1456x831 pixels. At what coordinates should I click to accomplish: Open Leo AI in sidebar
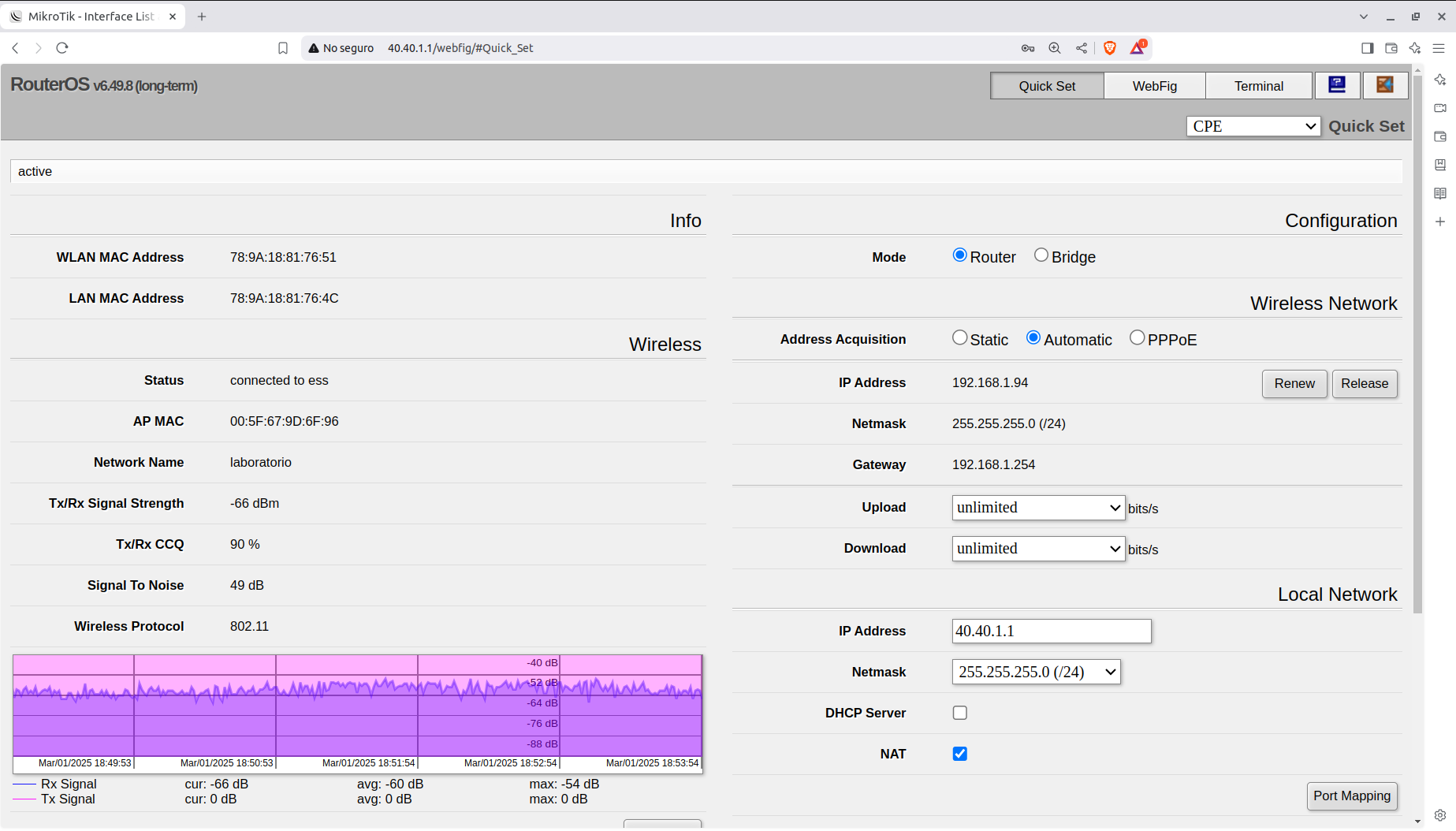coord(1440,80)
